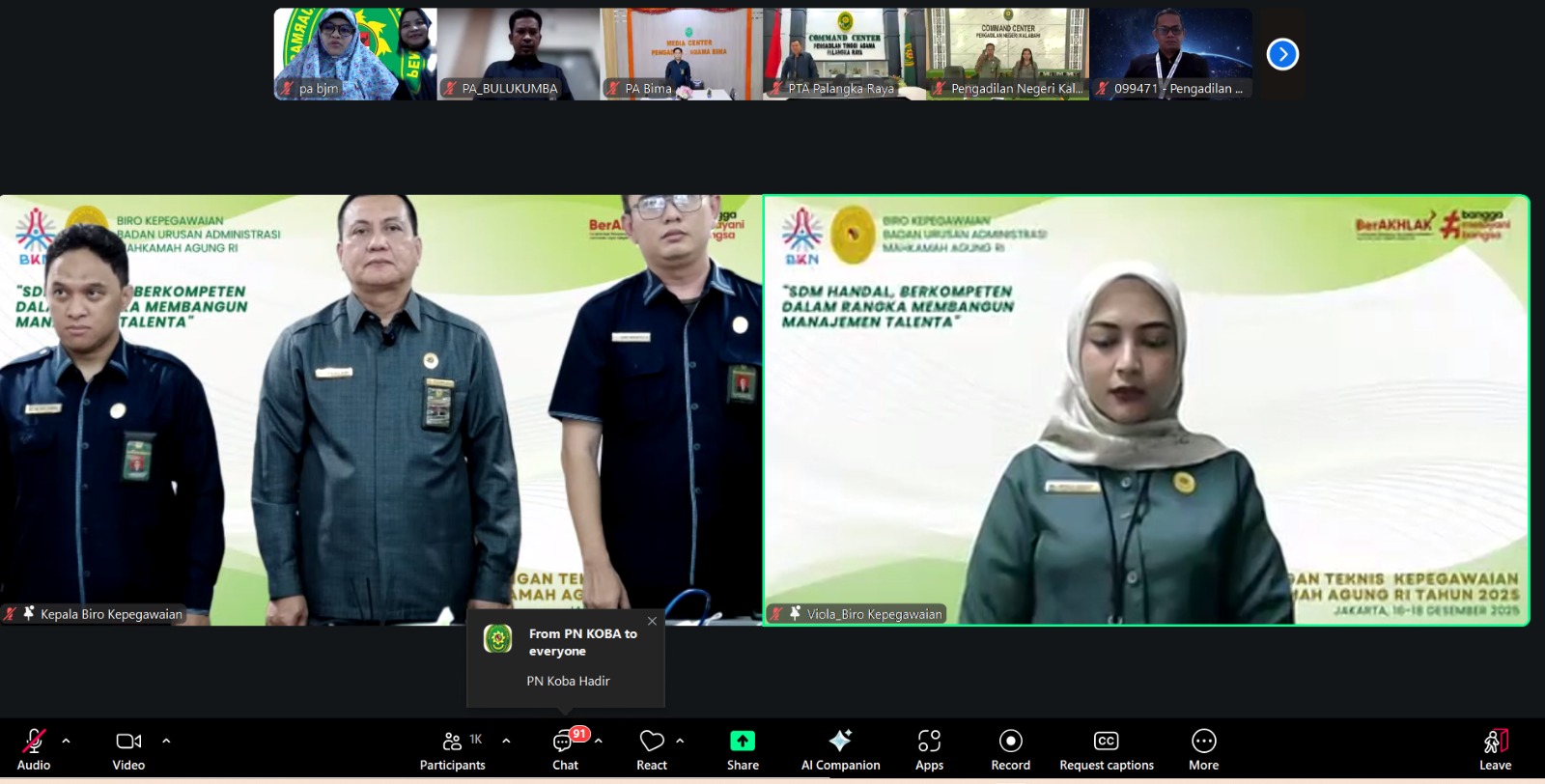The image size is (1545, 784).
Task: Click Request captions CC icon
Action: [x=1106, y=742]
